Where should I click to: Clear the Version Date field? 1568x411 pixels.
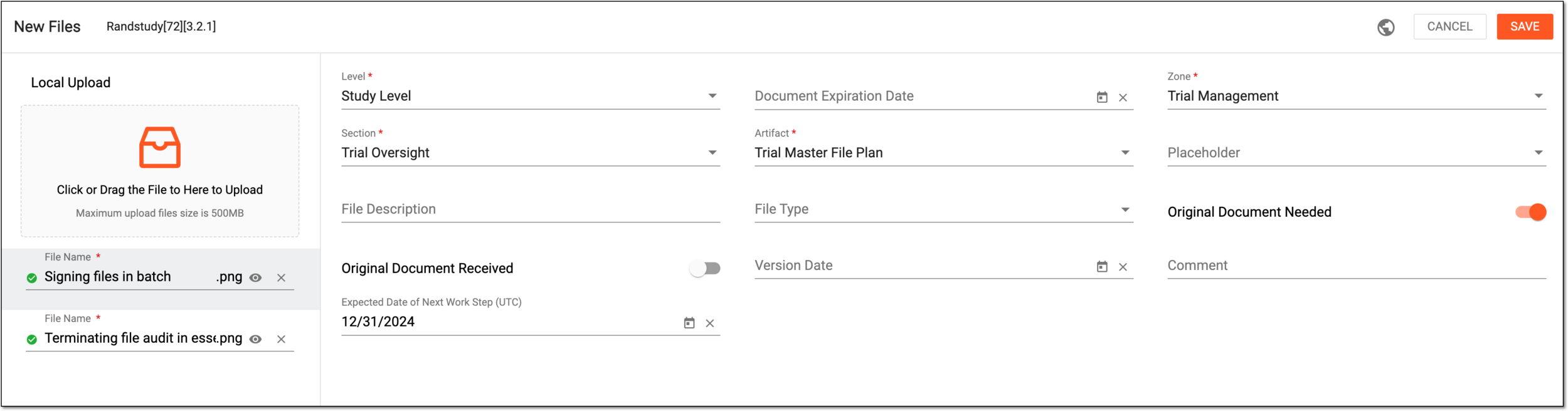tap(1123, 267)
